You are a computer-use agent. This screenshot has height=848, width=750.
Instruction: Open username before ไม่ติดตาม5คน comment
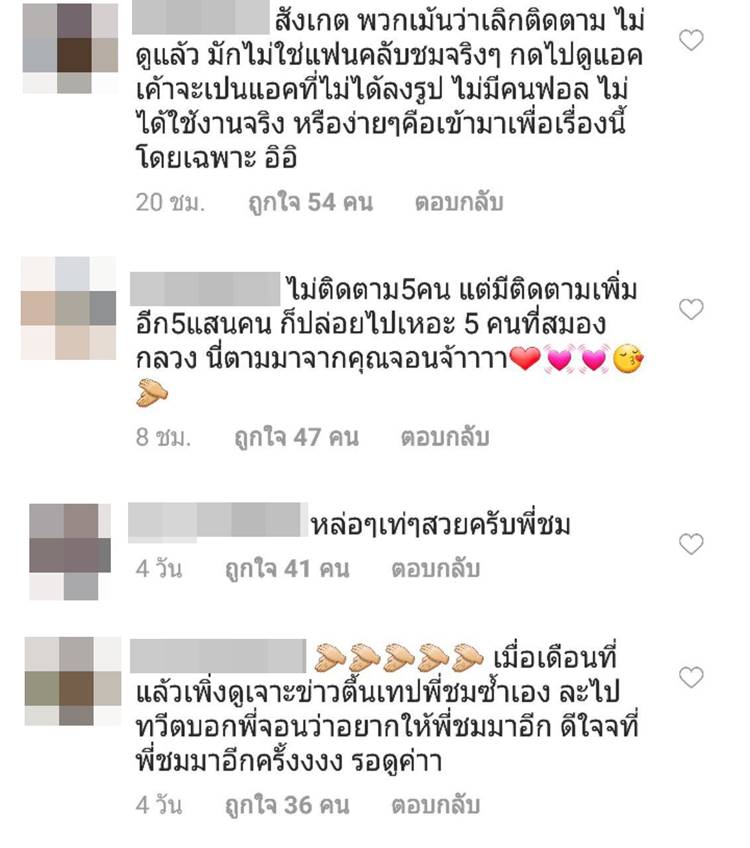(x=205, y=290)
